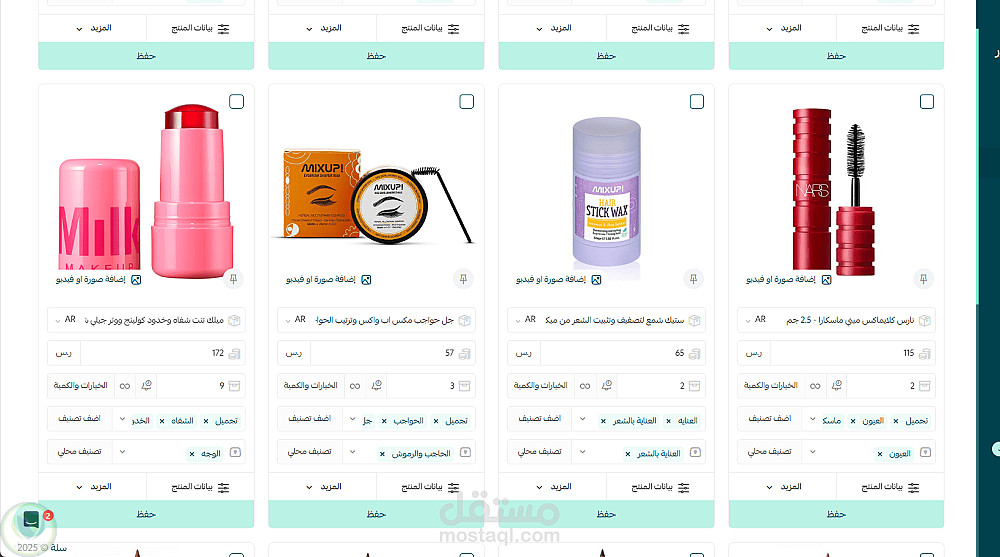The height and width of the screenshot is (557, 1000).
Task: Click the notify-stock icon in NARS mascara quantity row
Action: (x=837, y=385)
